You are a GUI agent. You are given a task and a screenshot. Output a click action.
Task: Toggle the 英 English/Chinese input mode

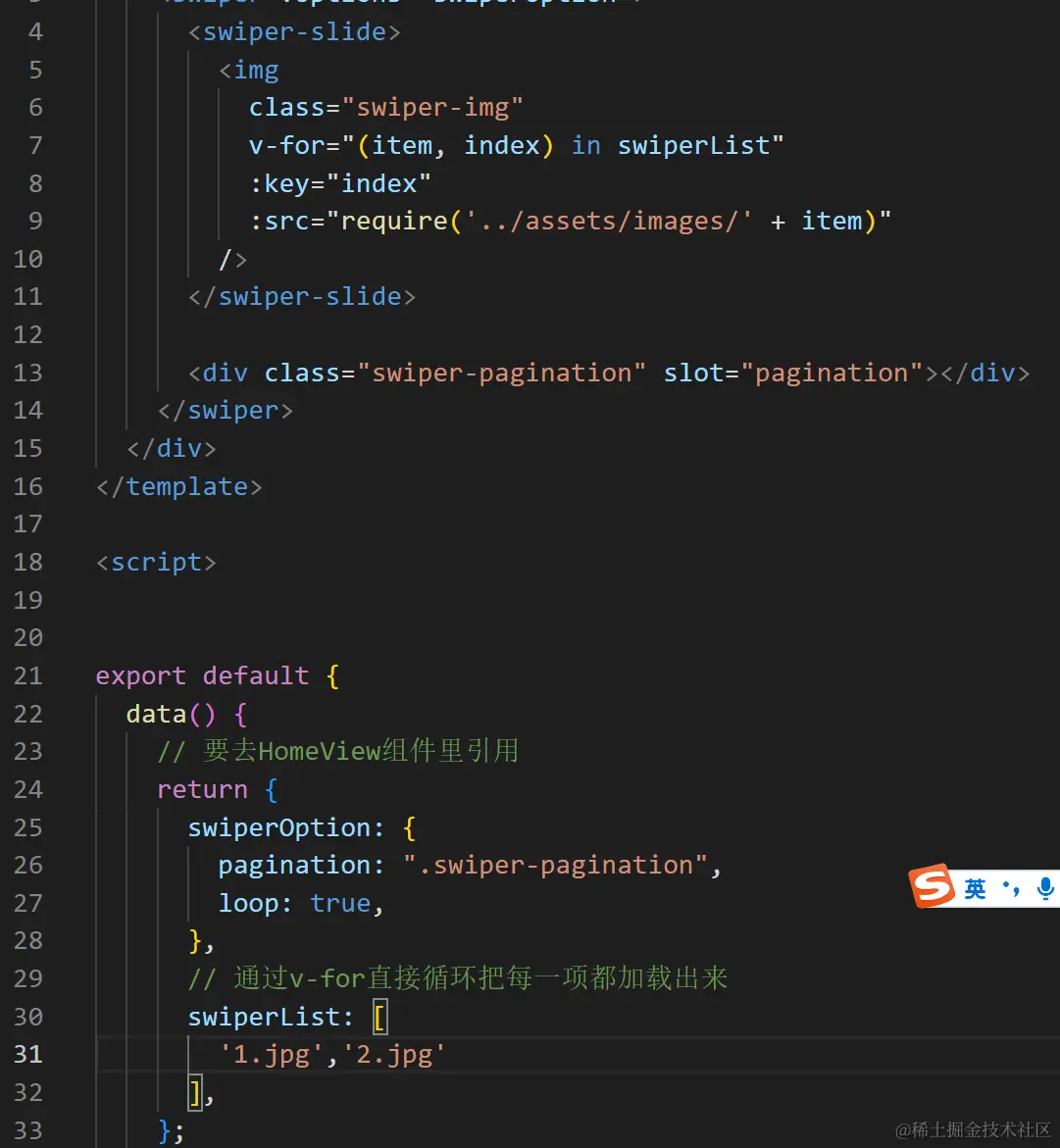coord(975,889)
